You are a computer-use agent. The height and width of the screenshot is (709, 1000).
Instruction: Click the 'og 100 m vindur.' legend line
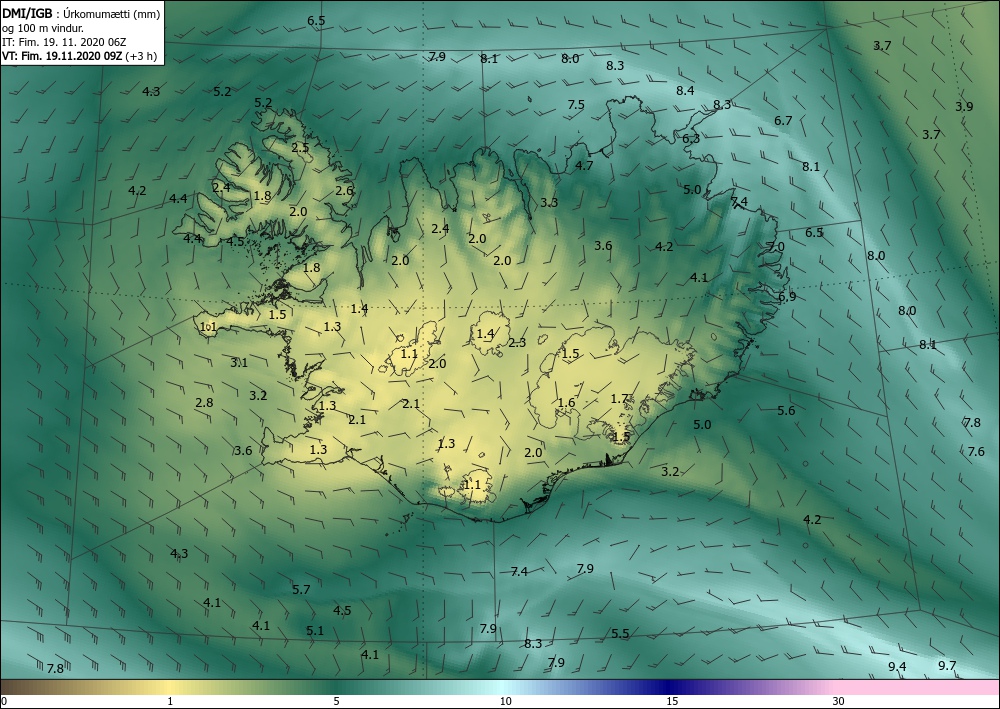43,28
